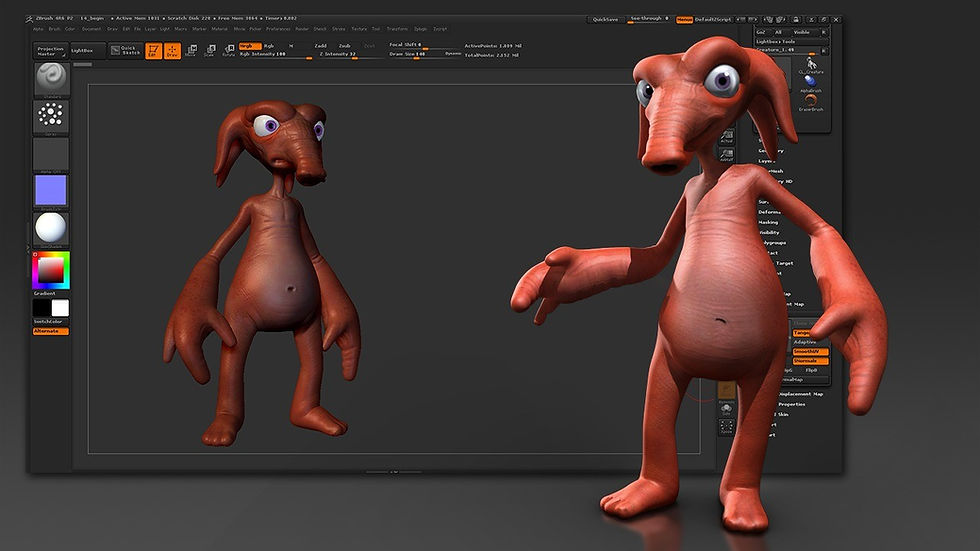The width and height of the screenshot is (980, 551).
Task: Open the current brush thumbnail selector
Action: (51, 79)
